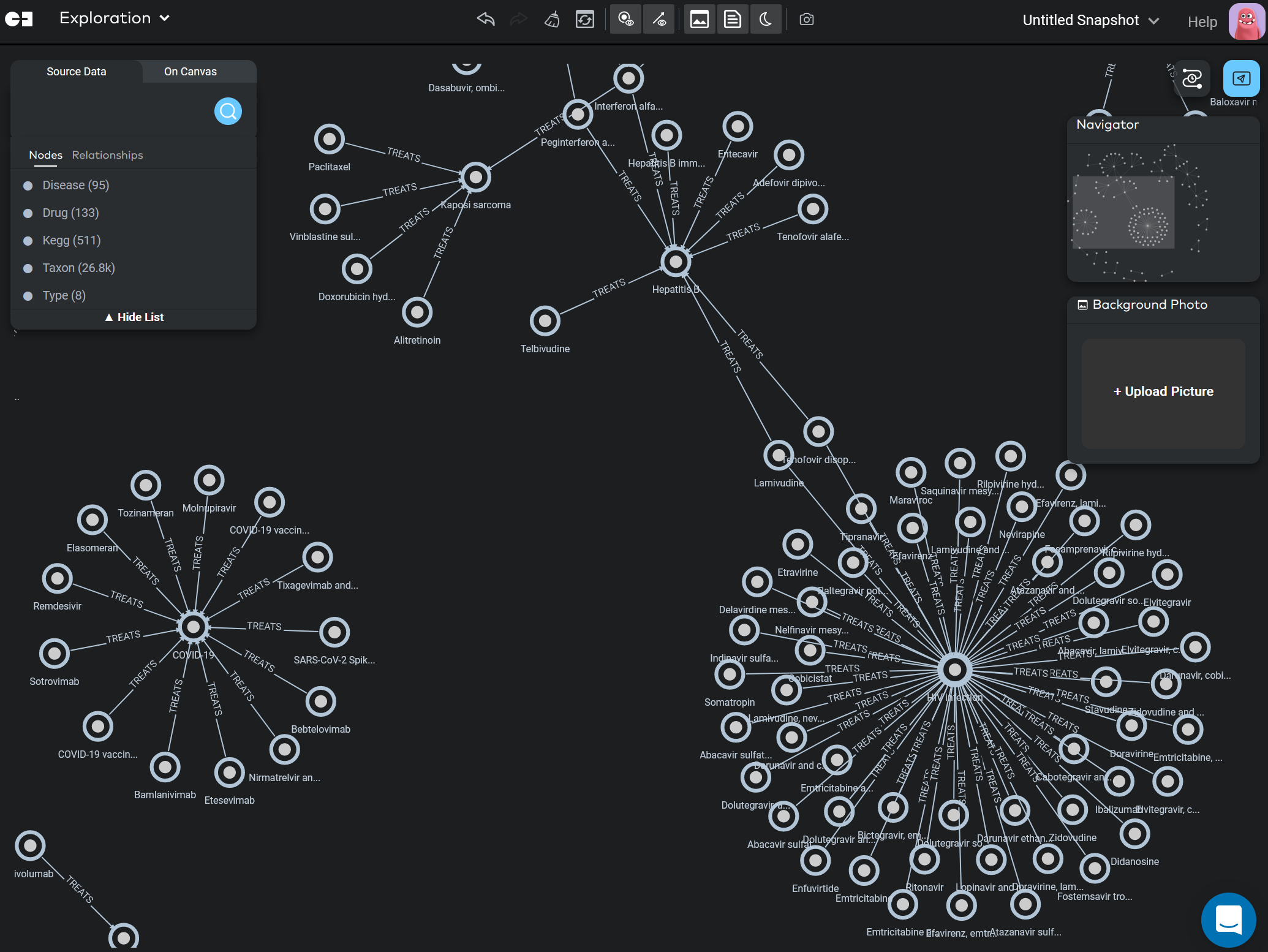
Task: Click the Background Photo panel header icon
Action: click(1082, 305)
